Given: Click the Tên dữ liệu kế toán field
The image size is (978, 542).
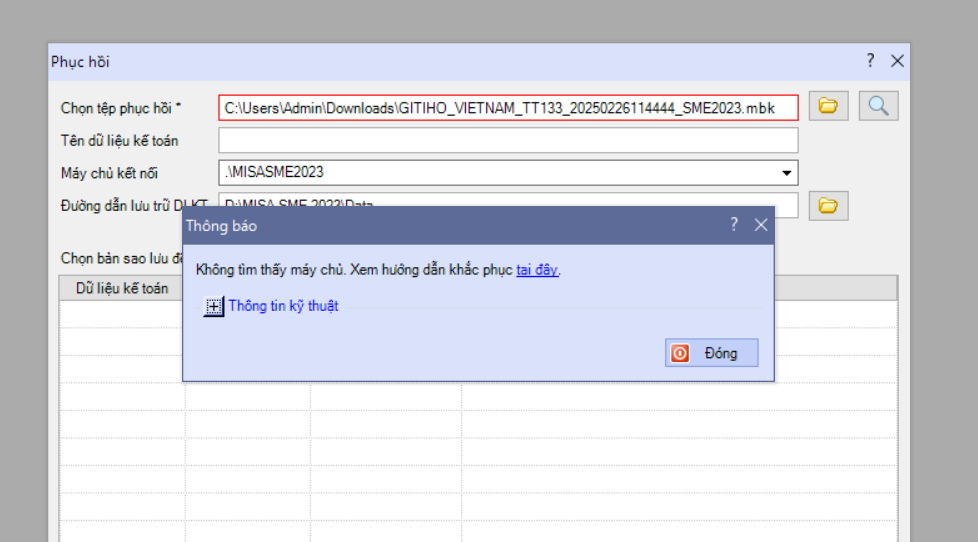Looking at the screenshot, I should 508,140.
